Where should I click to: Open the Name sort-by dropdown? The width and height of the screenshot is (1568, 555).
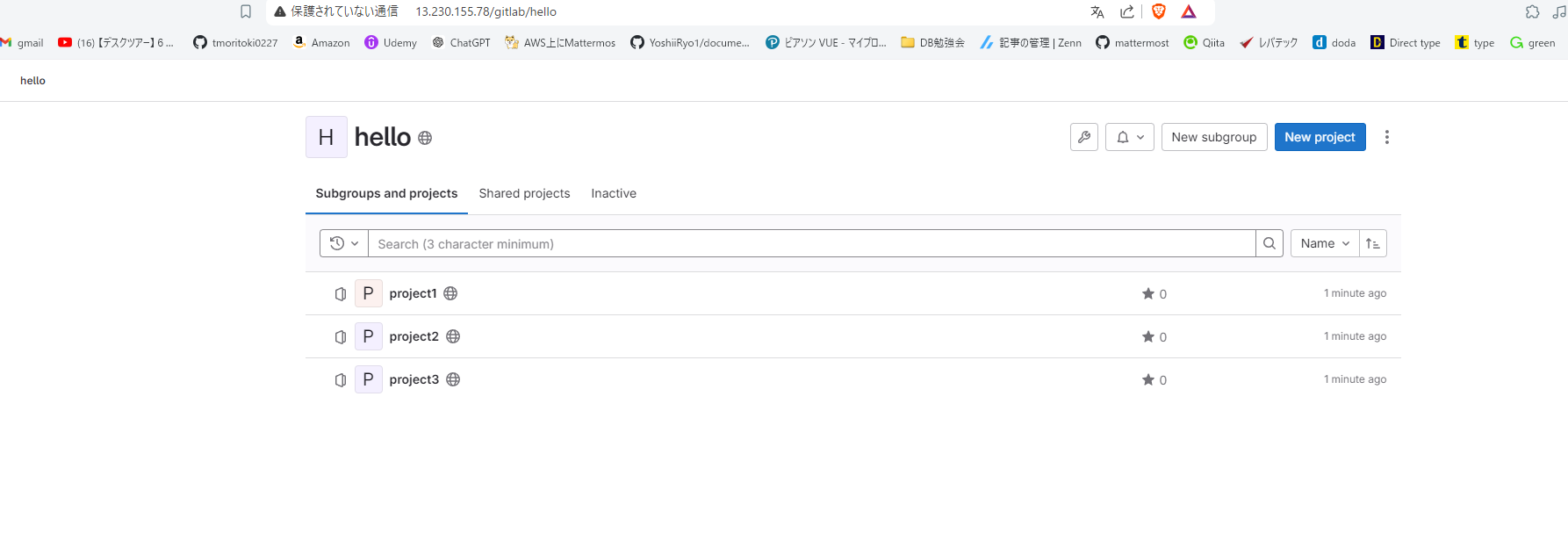tap(1325, 243)
